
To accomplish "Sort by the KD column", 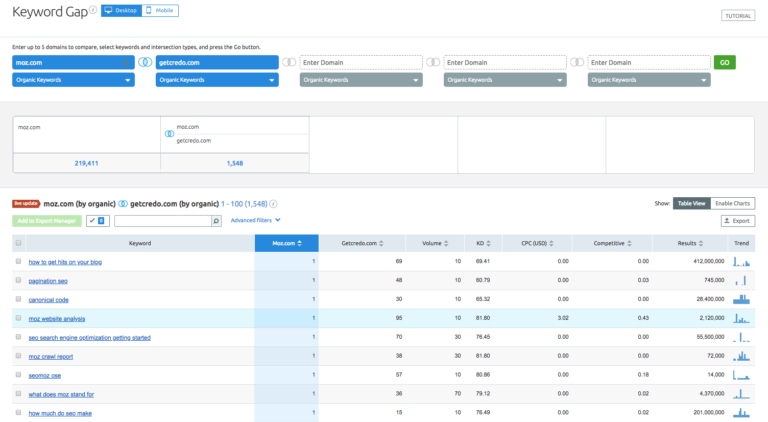I will pyautogui.click(x=483, y=243).
